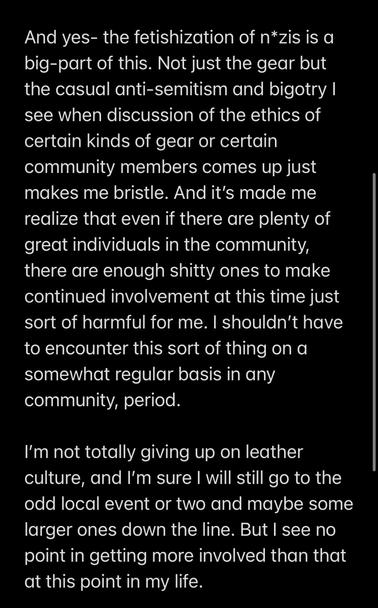Click the word "involvement" in the paragraph
This screenshot has width=378, height=608.
[x=160, y=297]
